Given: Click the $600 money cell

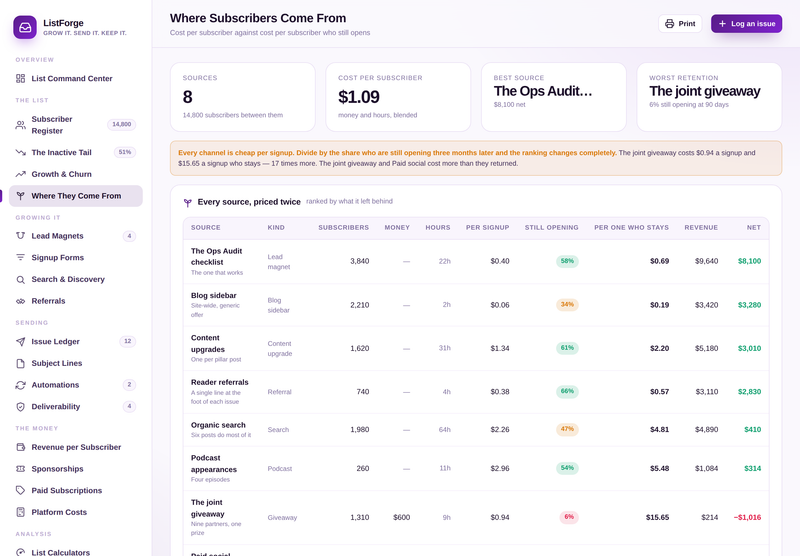Looking at the screenshot, I should [402, 517].
